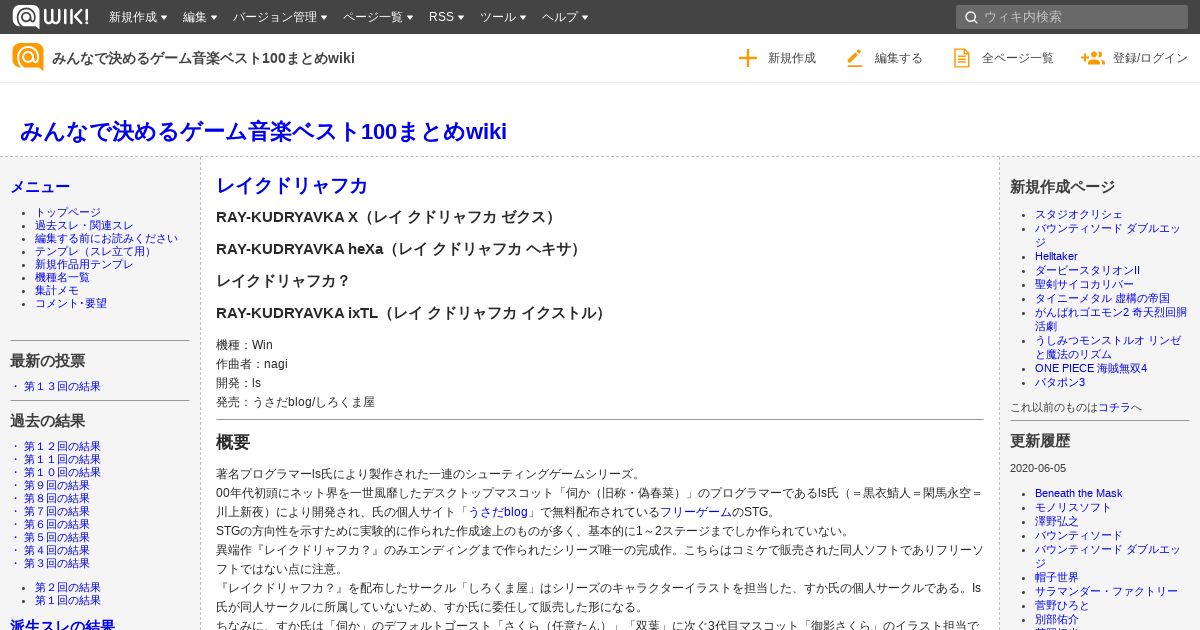Open 第３回の結果 link
Image resolution: width=1200 pixels, height=630 pixels.
[57, 563]
